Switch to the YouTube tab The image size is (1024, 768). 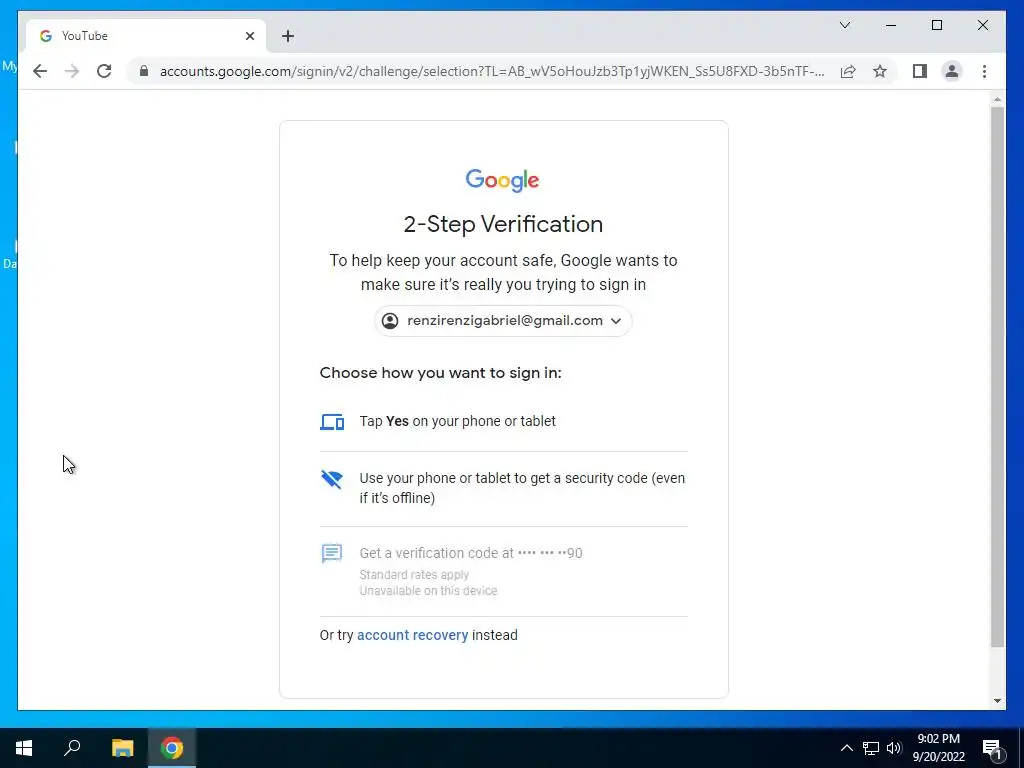pos(146,36)
